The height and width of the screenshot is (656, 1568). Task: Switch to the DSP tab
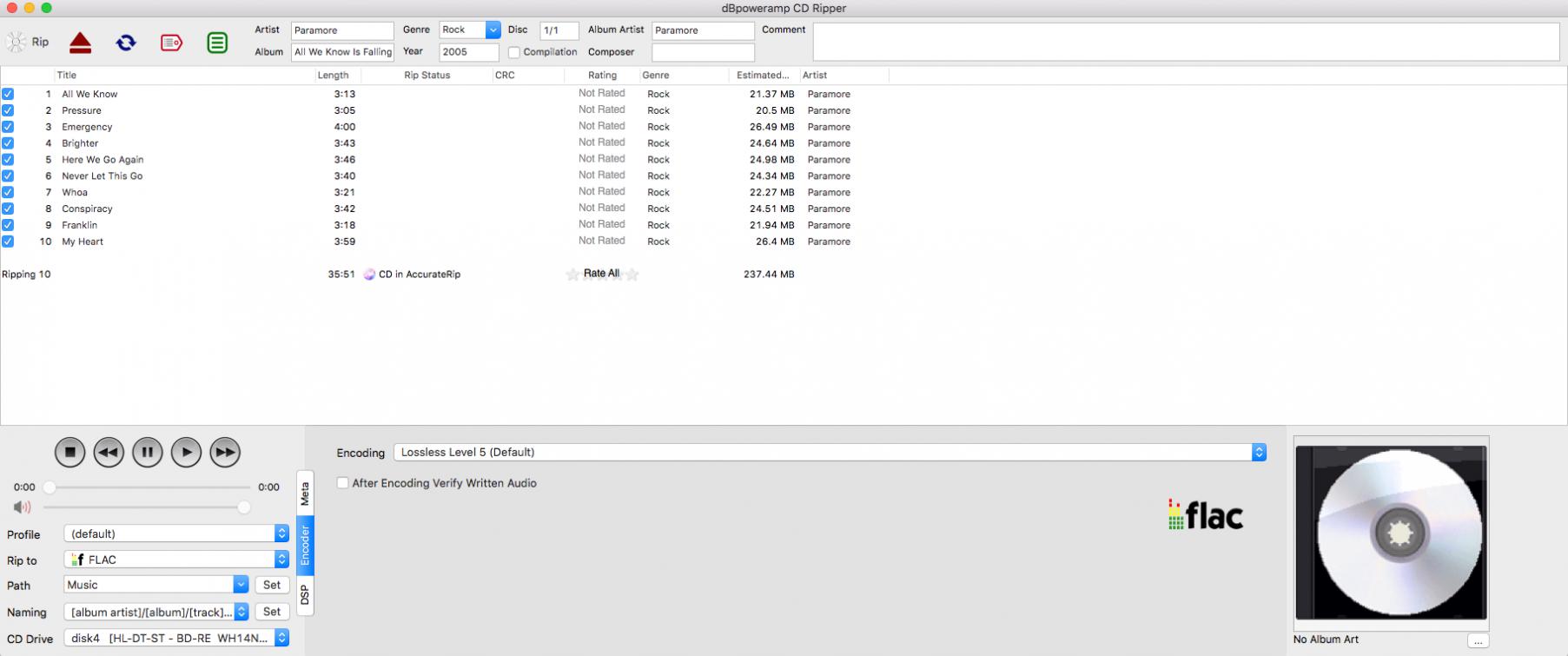pos(305,595)
